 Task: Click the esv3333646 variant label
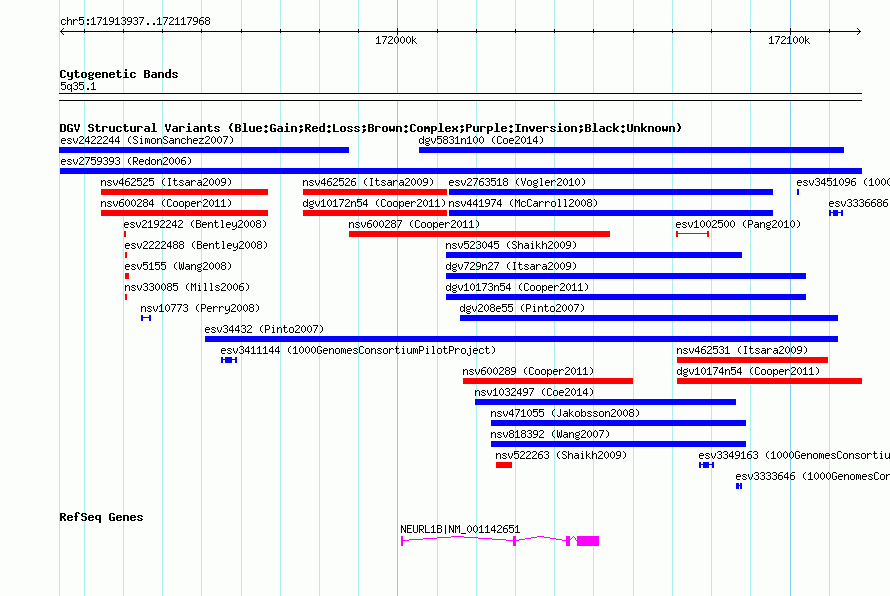pos(812,476)
